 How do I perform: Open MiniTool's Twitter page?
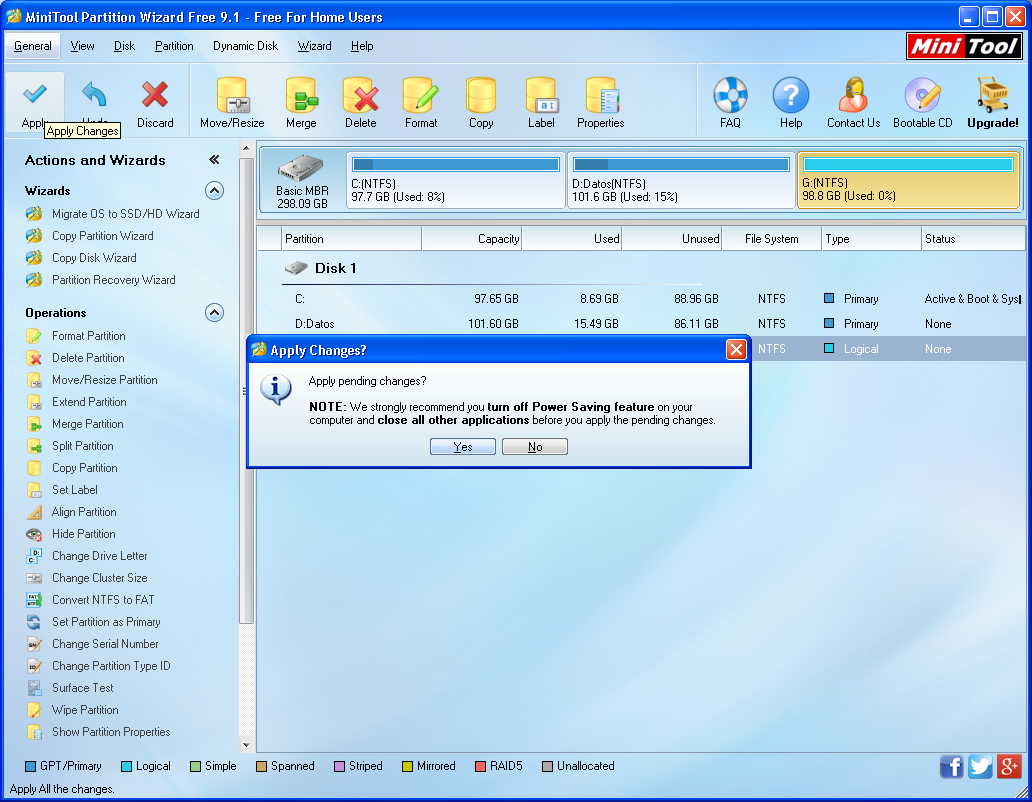pyautogui.click(x=980, y=766)
